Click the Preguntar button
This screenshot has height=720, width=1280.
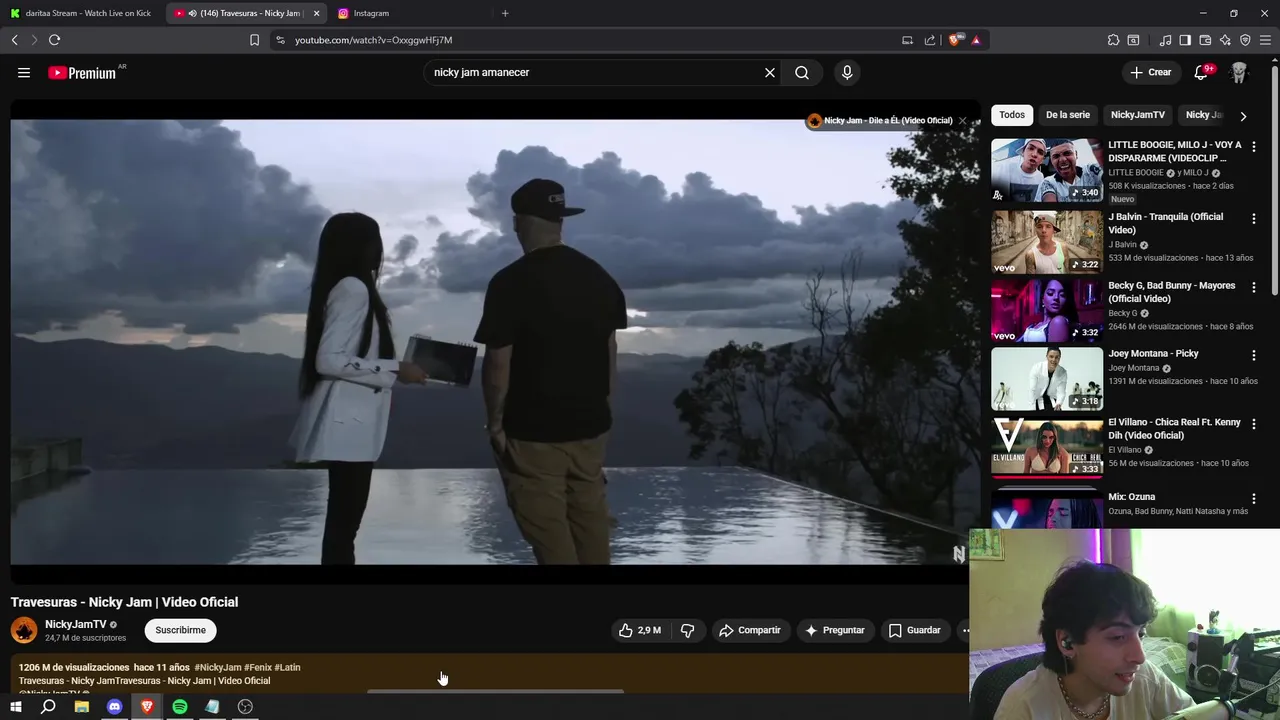click(835, 630)
